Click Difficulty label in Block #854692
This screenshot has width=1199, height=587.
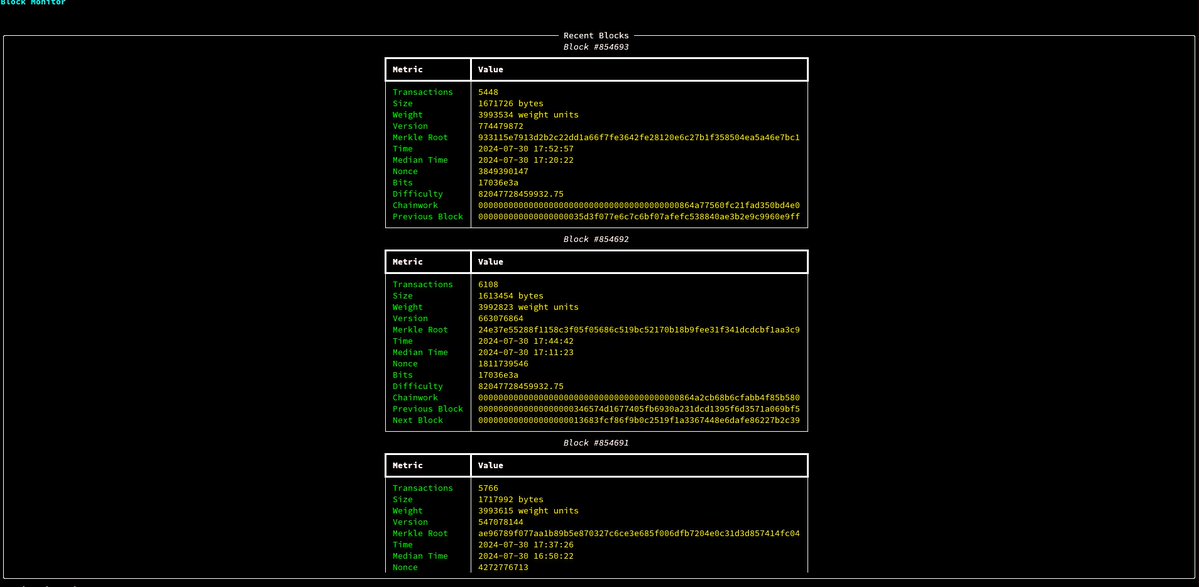[x=418, y=386]
